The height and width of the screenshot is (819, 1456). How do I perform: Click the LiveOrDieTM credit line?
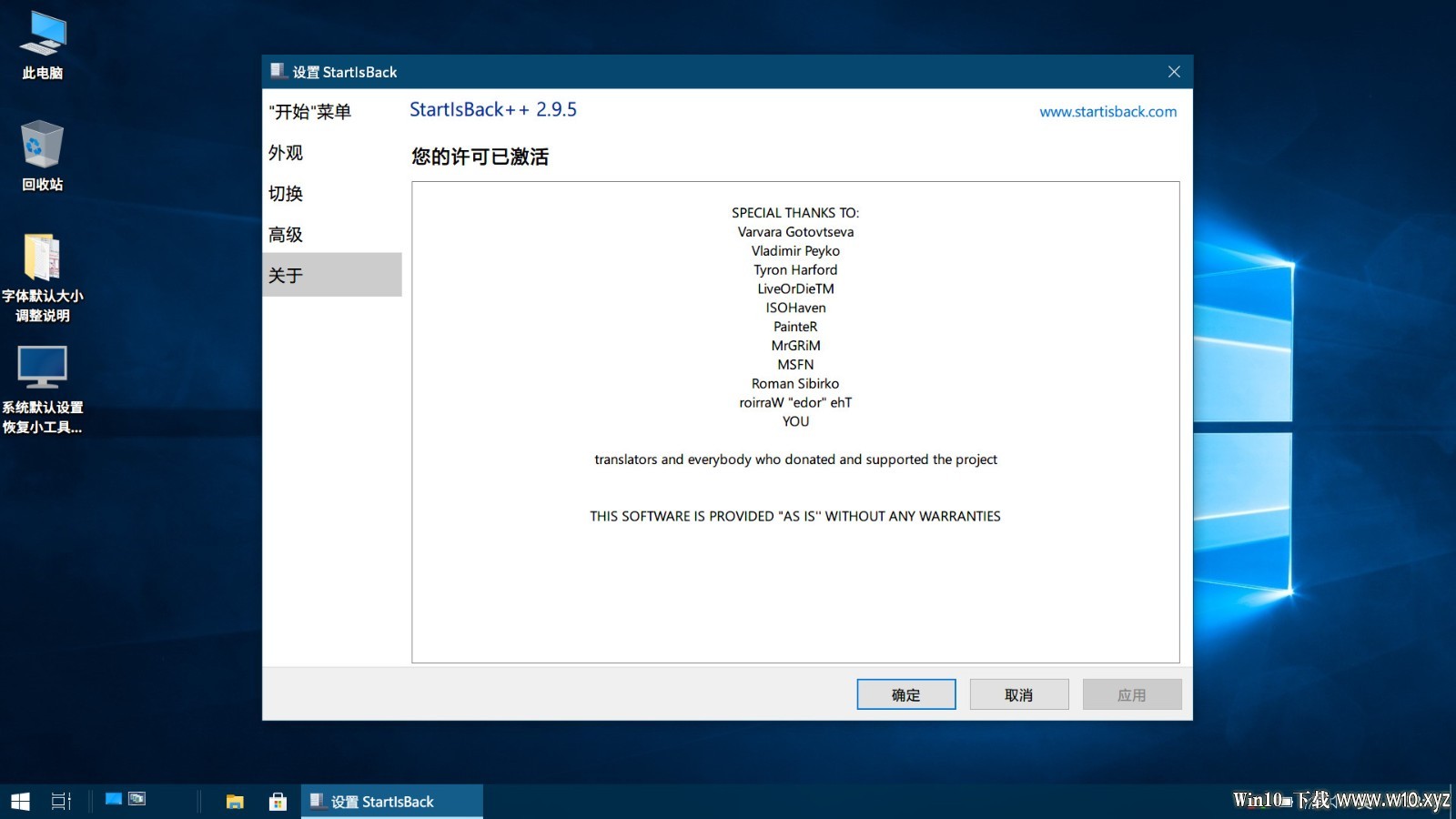click(795, 288)
